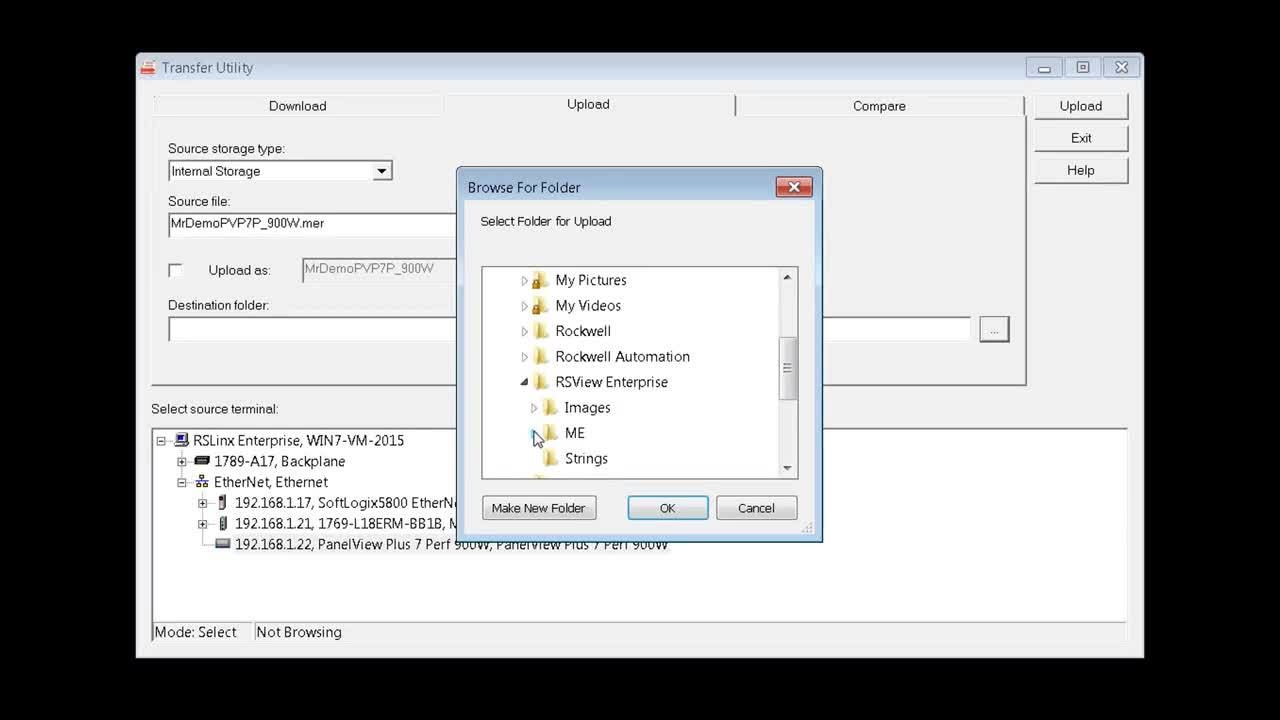Image resolution: width=1280 pixels, height=720 pixels.
Task: Expand the Rockwell Automation folder node
Action: coord(524,357)
